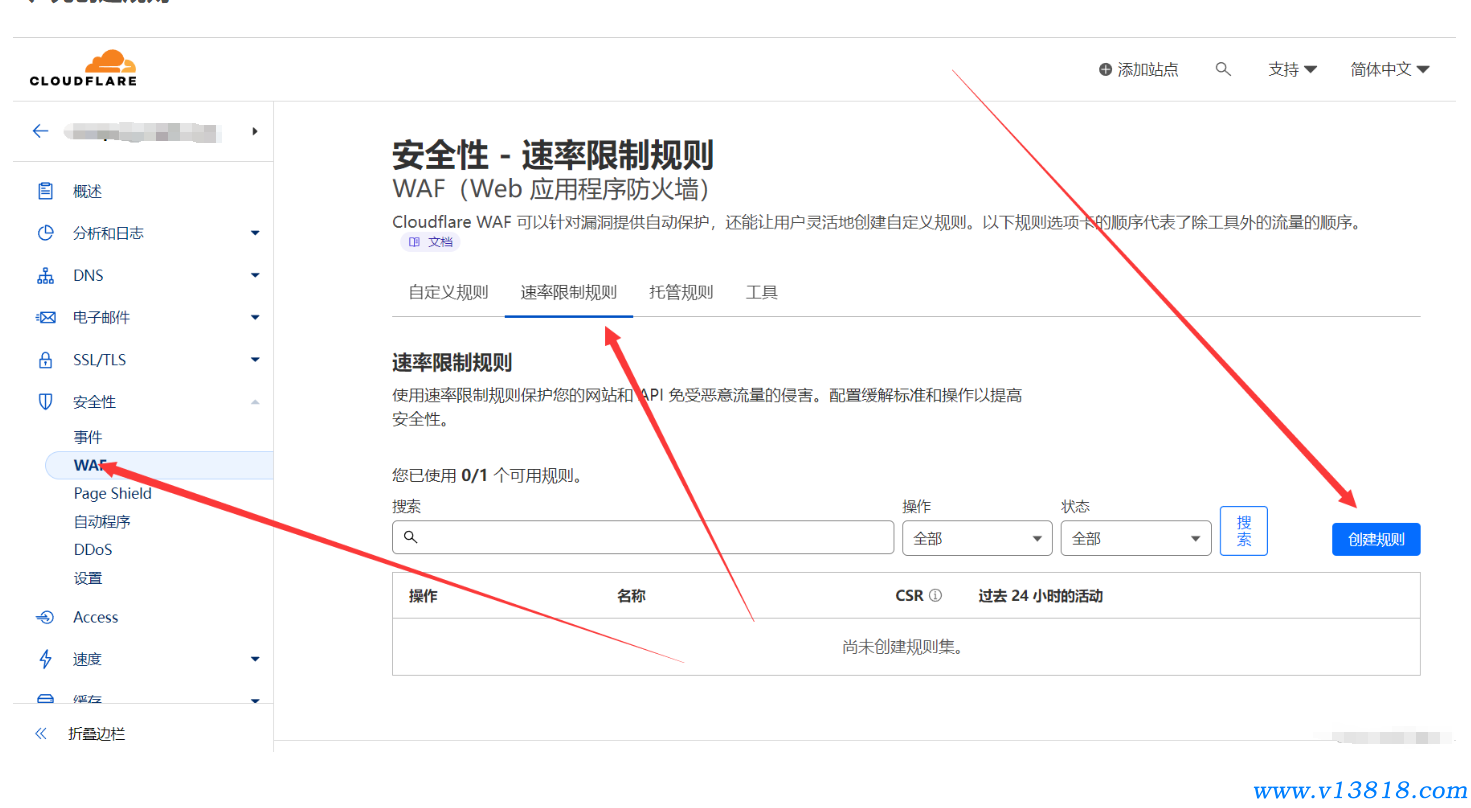
Task: Switch to the 托管规则 tab
Action: point(681,292)
